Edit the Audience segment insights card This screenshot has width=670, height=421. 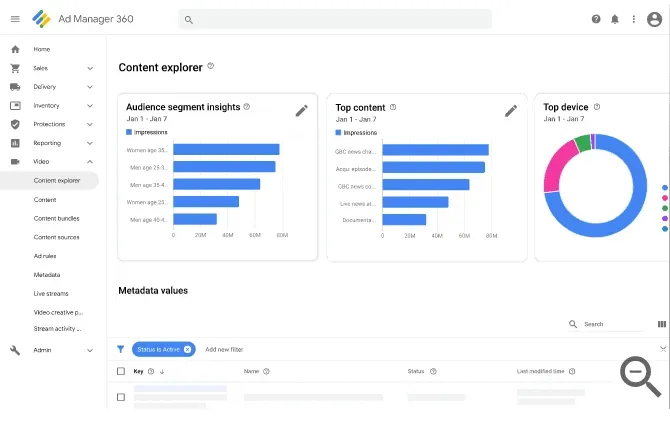(302, 111)
